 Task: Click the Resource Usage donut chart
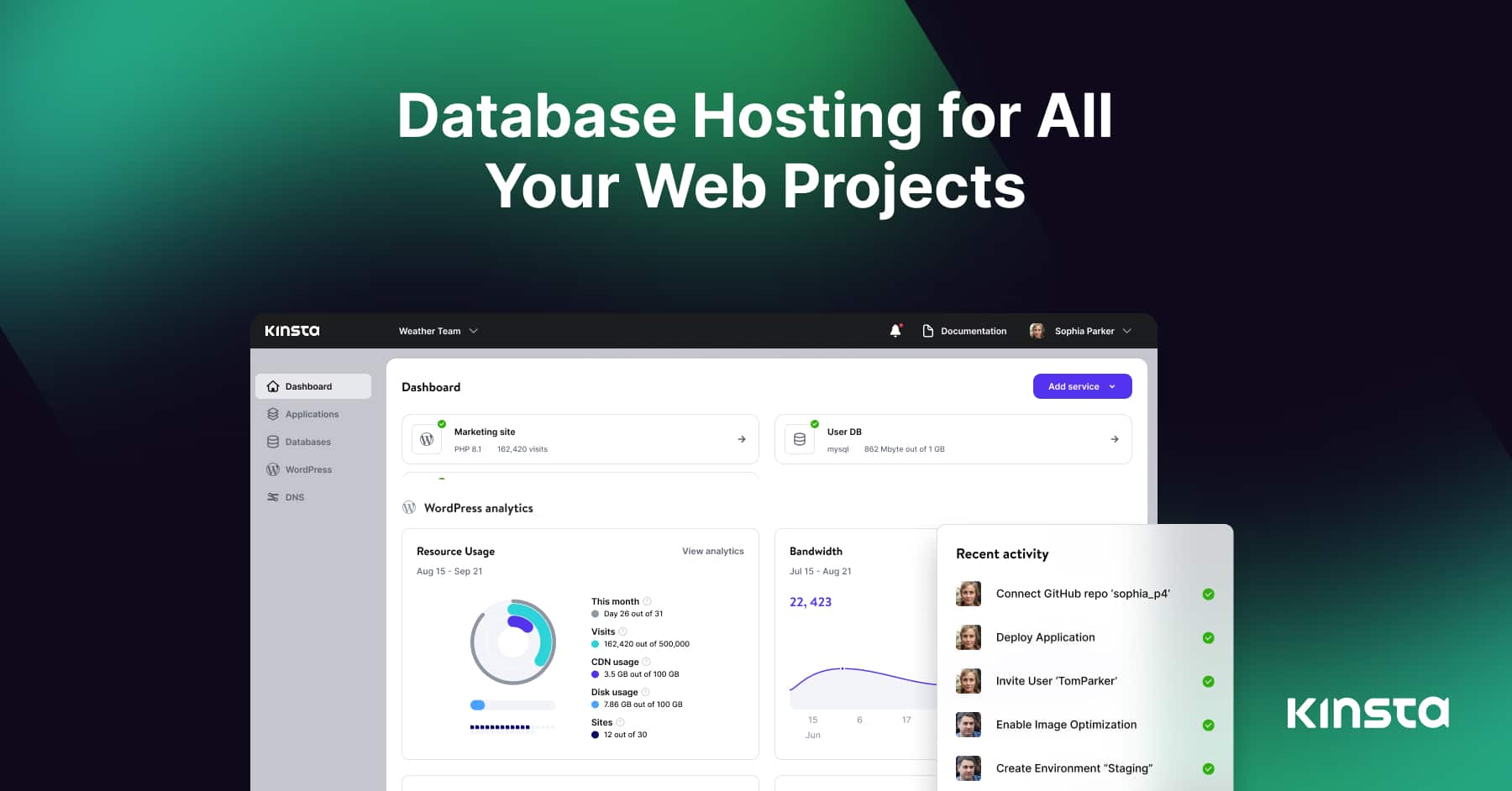513,642
